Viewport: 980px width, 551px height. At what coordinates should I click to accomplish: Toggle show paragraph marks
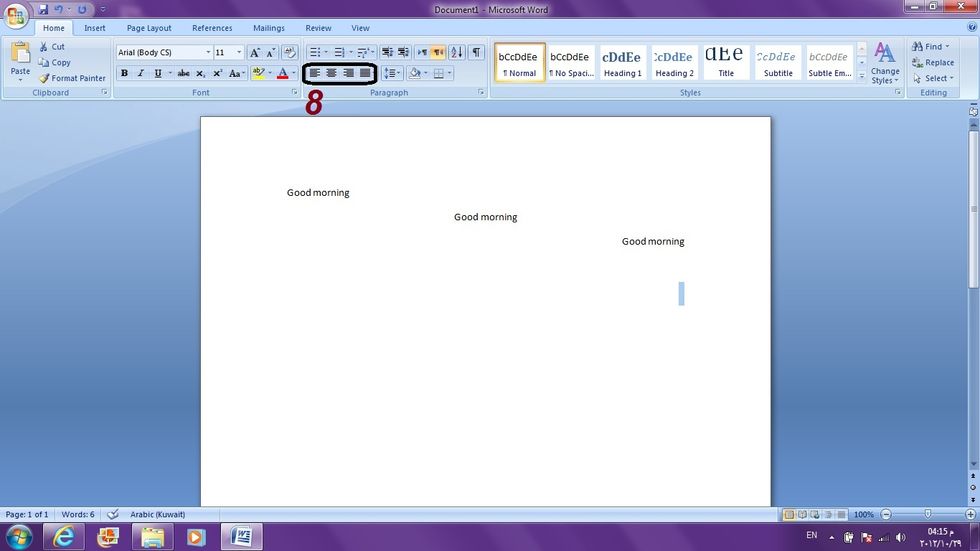[476, 52]
